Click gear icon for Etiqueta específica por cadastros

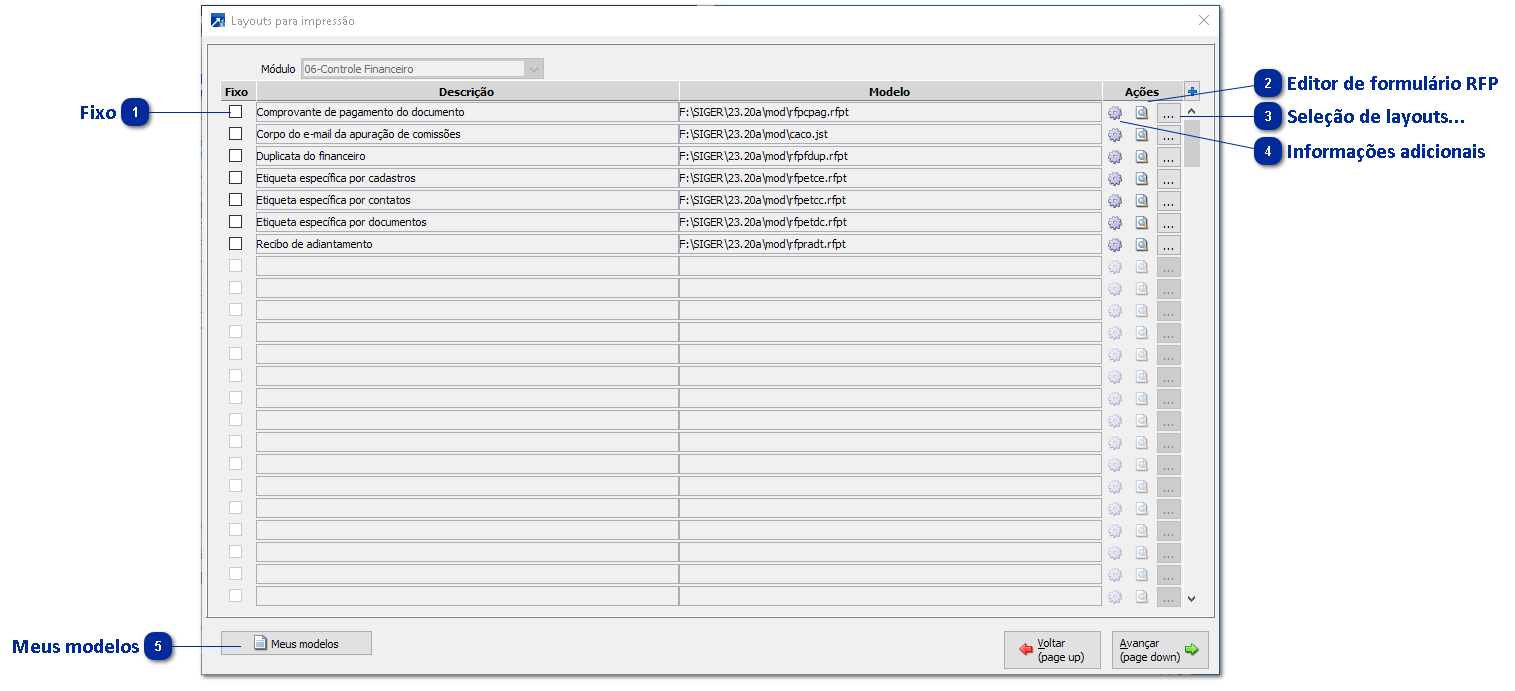(1115, 179)
